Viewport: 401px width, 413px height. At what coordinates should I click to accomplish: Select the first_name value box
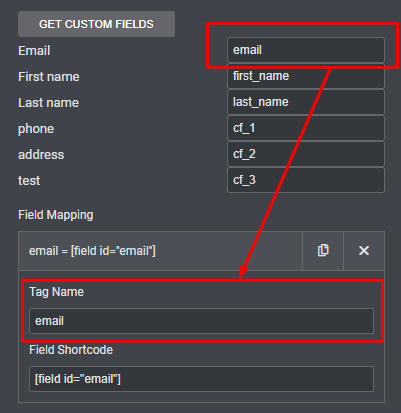(306, 76)
